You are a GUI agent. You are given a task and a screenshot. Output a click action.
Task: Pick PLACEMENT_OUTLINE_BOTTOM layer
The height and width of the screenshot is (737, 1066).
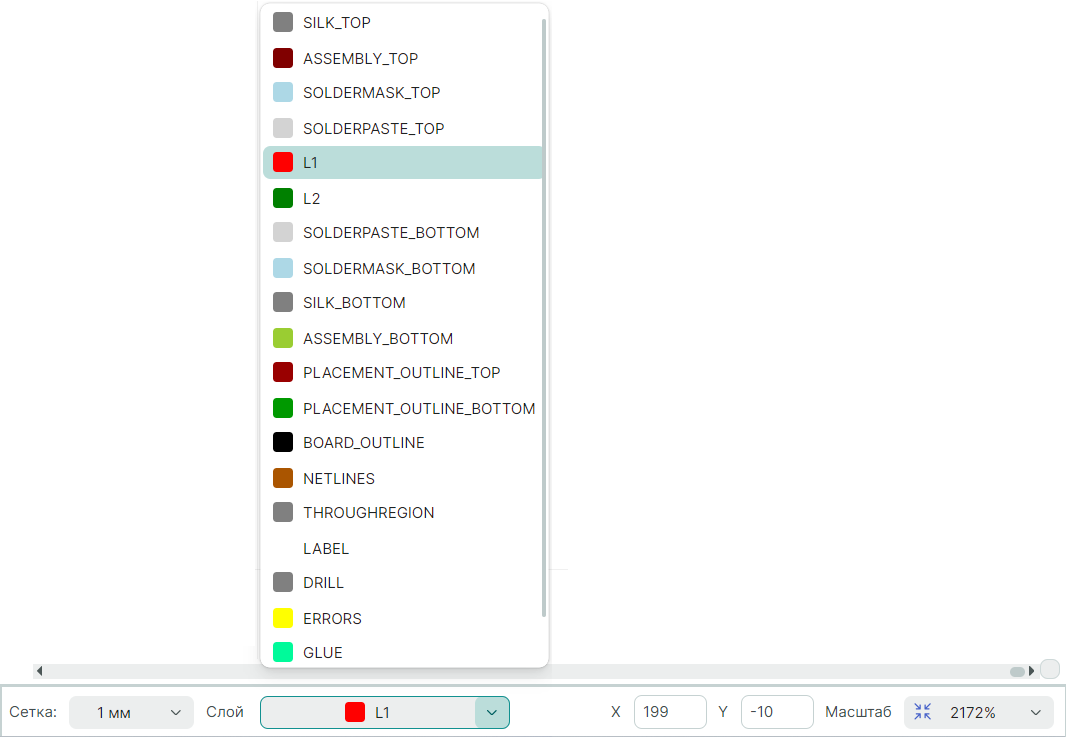tap(402, 409)
